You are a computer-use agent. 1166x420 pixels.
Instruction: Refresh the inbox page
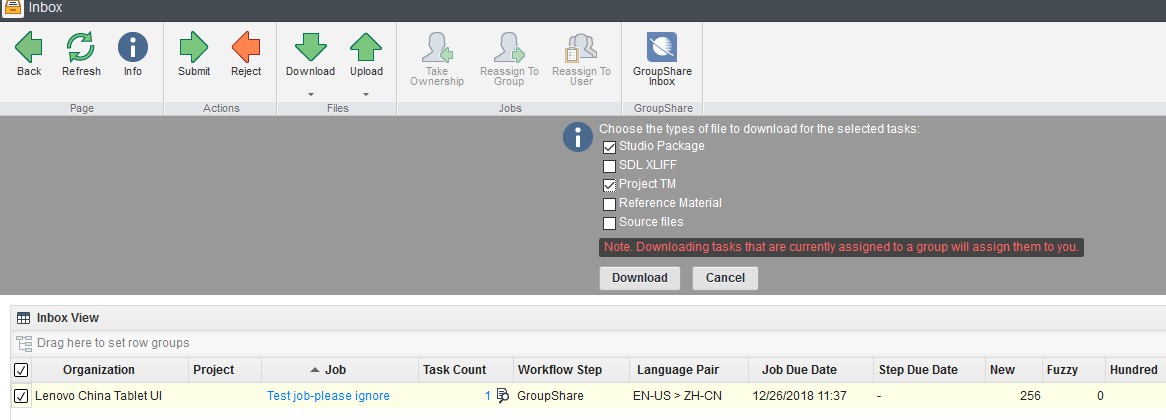pos(81,47)
